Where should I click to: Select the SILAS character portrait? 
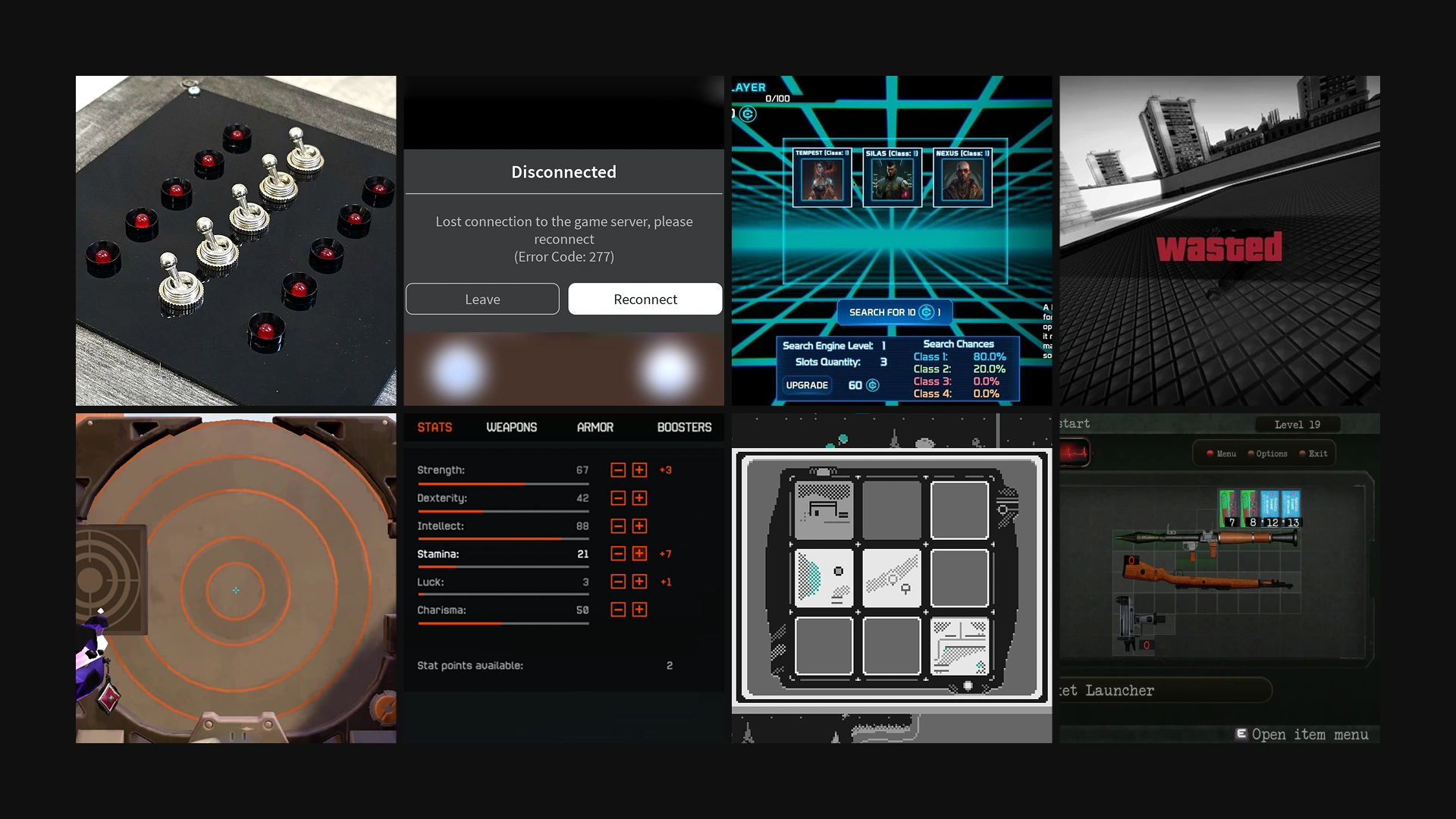click(893, 180)
